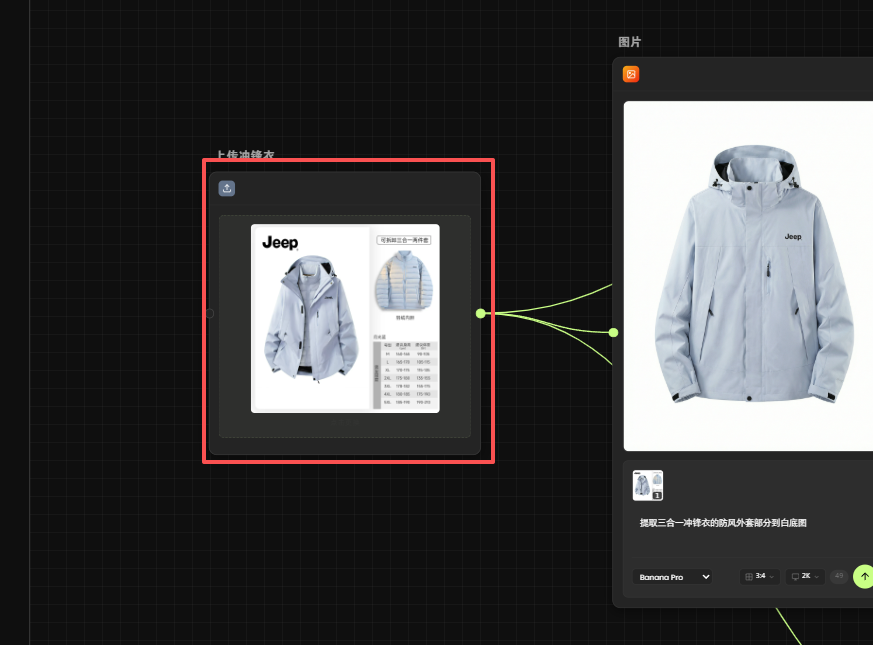873x645 pixels.
Task: Click the hollow input port on the upload node's left edge
Action: pyautogui.click(x=209, y=313)
